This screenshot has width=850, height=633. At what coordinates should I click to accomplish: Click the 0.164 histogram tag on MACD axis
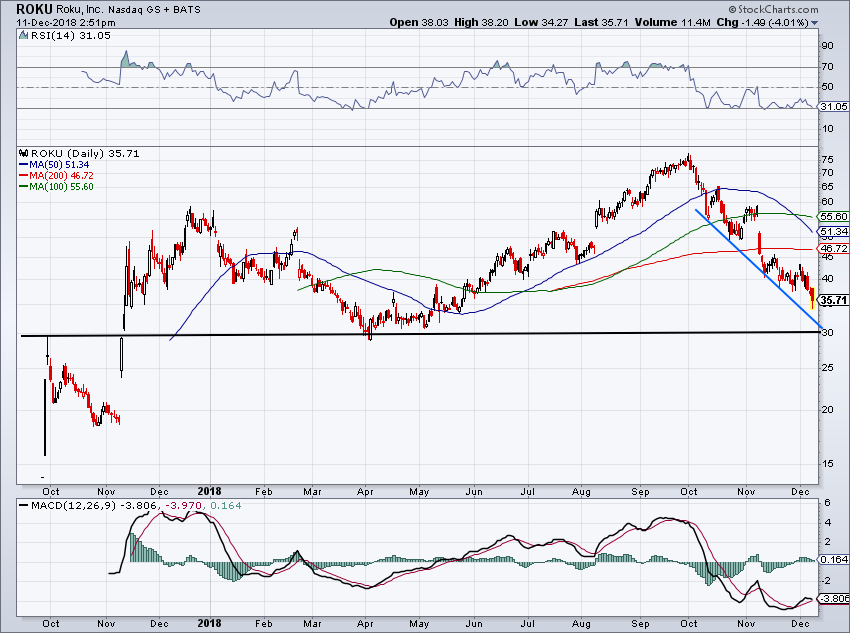pos(835,560)
